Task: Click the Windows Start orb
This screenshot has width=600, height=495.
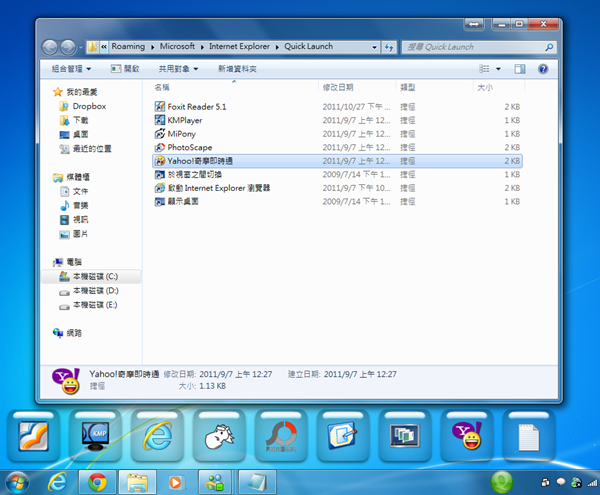Action: click(18, 483)
